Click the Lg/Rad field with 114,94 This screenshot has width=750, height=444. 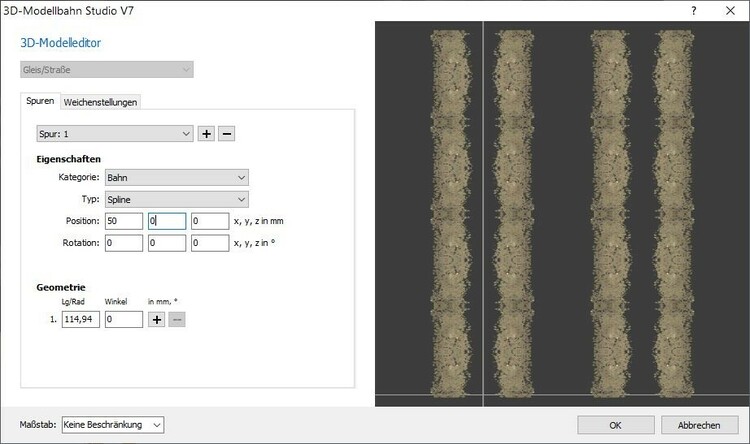81,320
